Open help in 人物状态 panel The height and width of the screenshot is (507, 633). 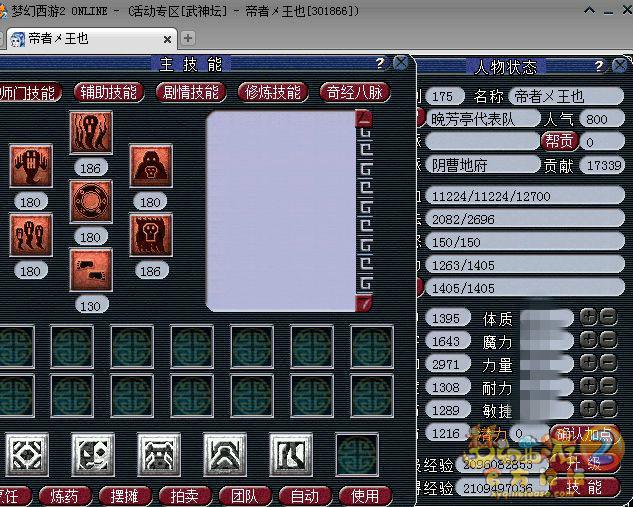[599, 65]
